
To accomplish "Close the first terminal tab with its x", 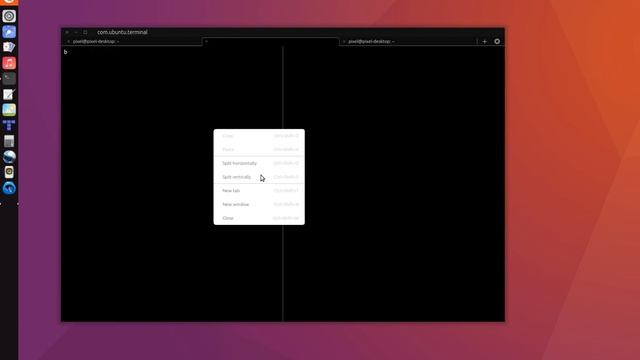I will coord(68,41).
